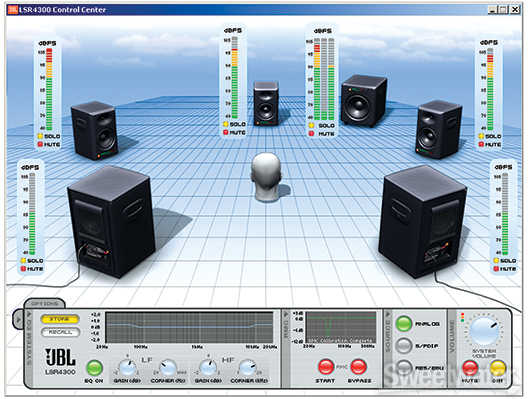Viewport: 528px width, 399px height.
Task: Collapse the SYSTEM EQ panel arrow
Action: (29, 314)
